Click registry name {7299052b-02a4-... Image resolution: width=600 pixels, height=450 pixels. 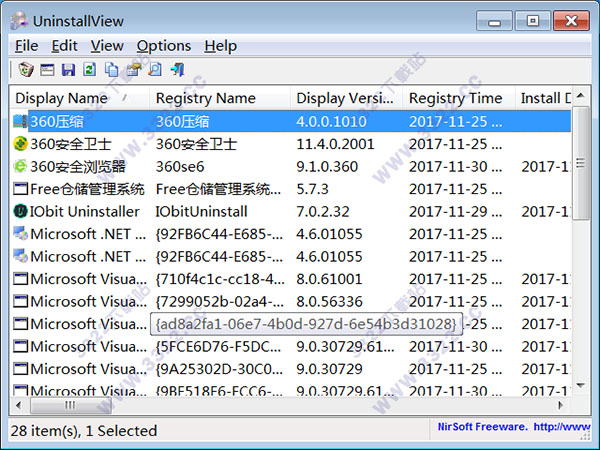220,302
